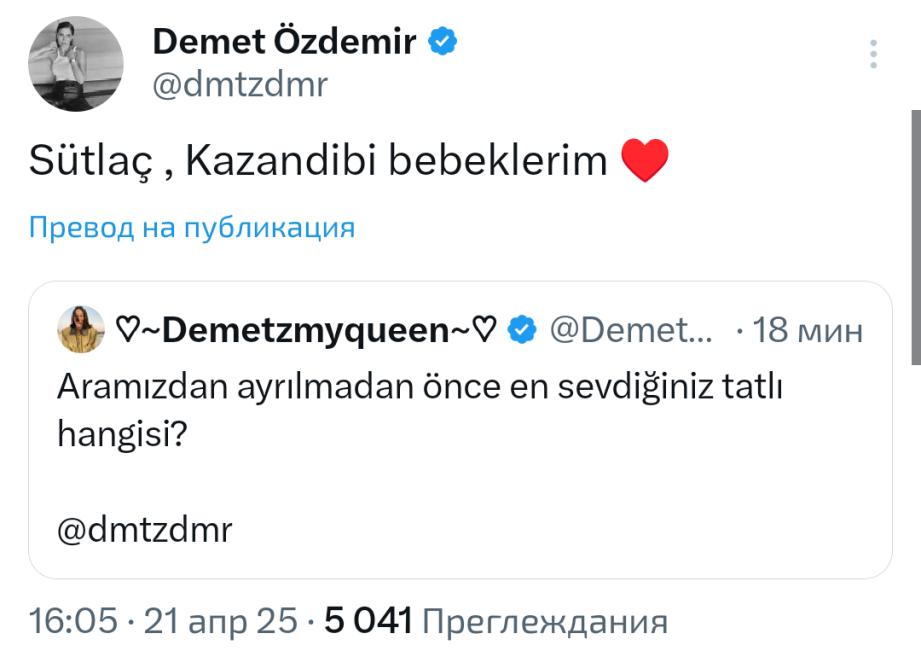Image resolution: width=921 pixels, height=656 pixels.
Task: Click the truncated @Demet... handle in the quote
Action: click(632, 329)
